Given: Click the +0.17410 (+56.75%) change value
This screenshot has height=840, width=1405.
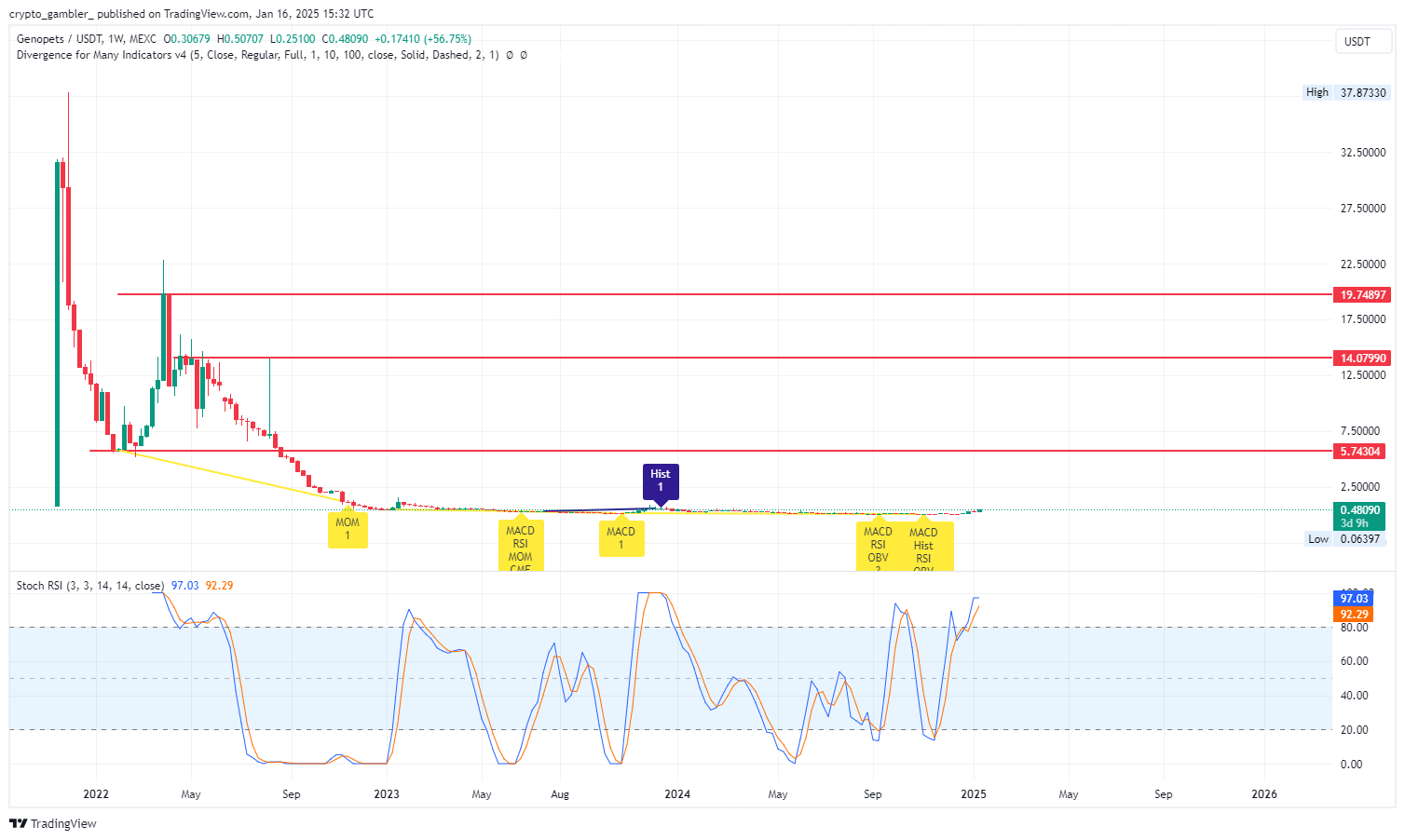Looking at the screenshot, I should click(x=423, y=39).
